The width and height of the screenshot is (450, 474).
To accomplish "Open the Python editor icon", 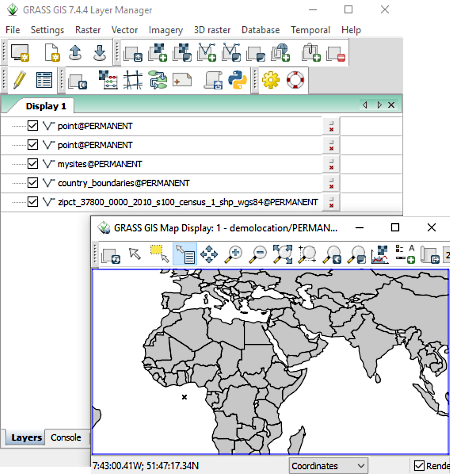I will coord(237,80).
